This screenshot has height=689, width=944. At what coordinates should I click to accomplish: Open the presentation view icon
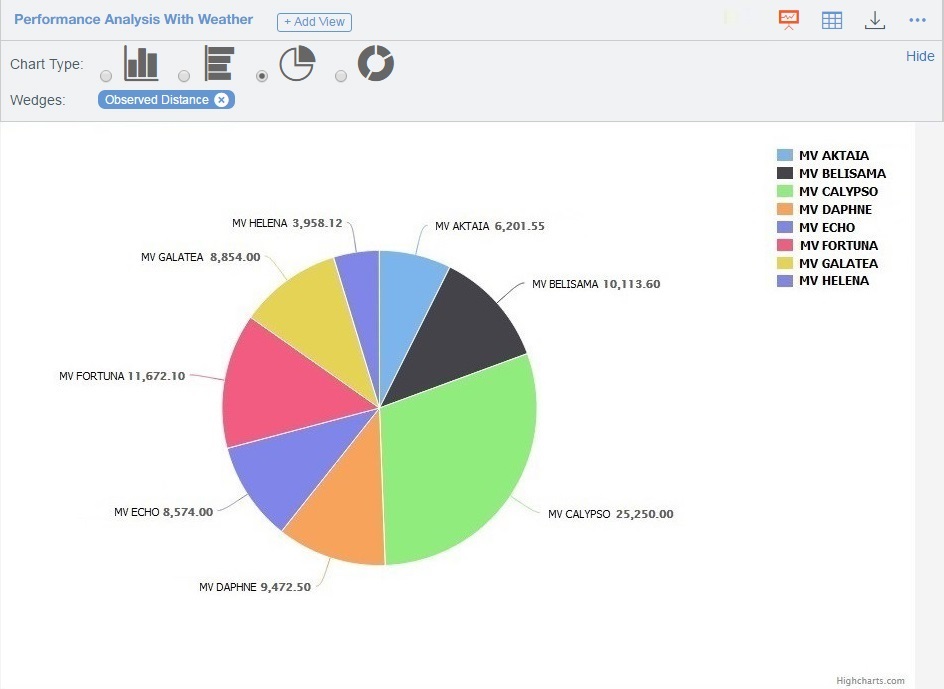tap(788, 19)
